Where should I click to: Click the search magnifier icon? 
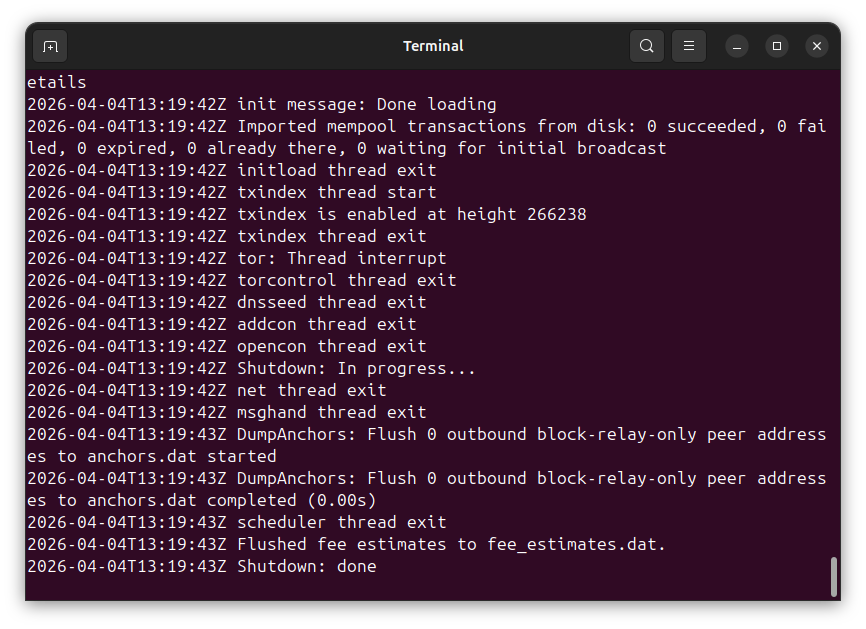pos(647,46)
